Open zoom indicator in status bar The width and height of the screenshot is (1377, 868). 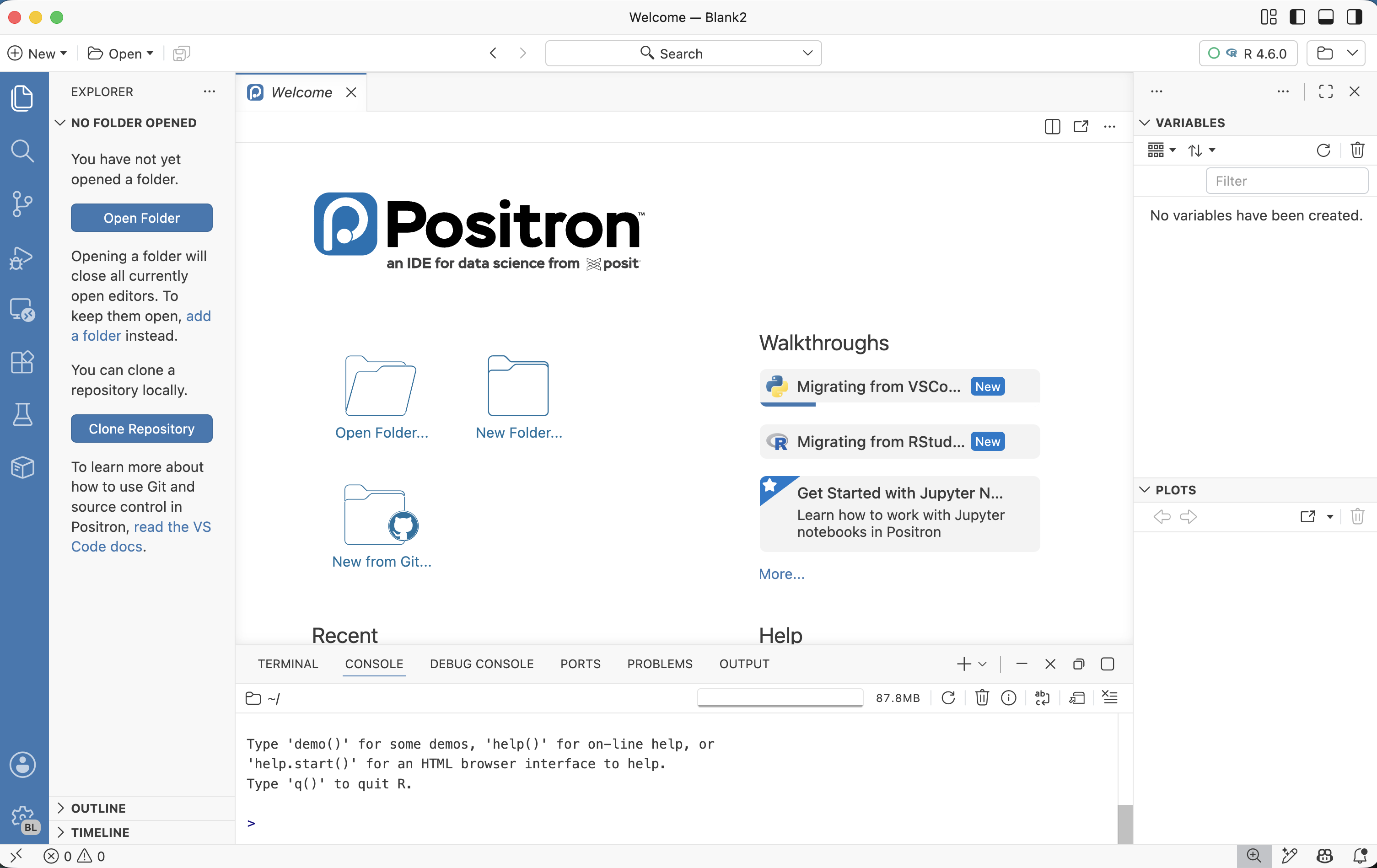[1253, 855]
